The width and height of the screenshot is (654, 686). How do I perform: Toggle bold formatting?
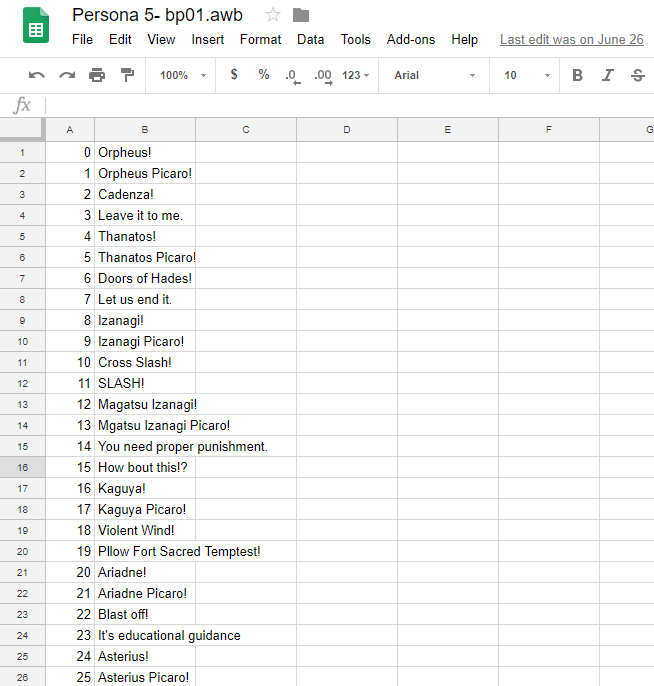click(577, 75)
